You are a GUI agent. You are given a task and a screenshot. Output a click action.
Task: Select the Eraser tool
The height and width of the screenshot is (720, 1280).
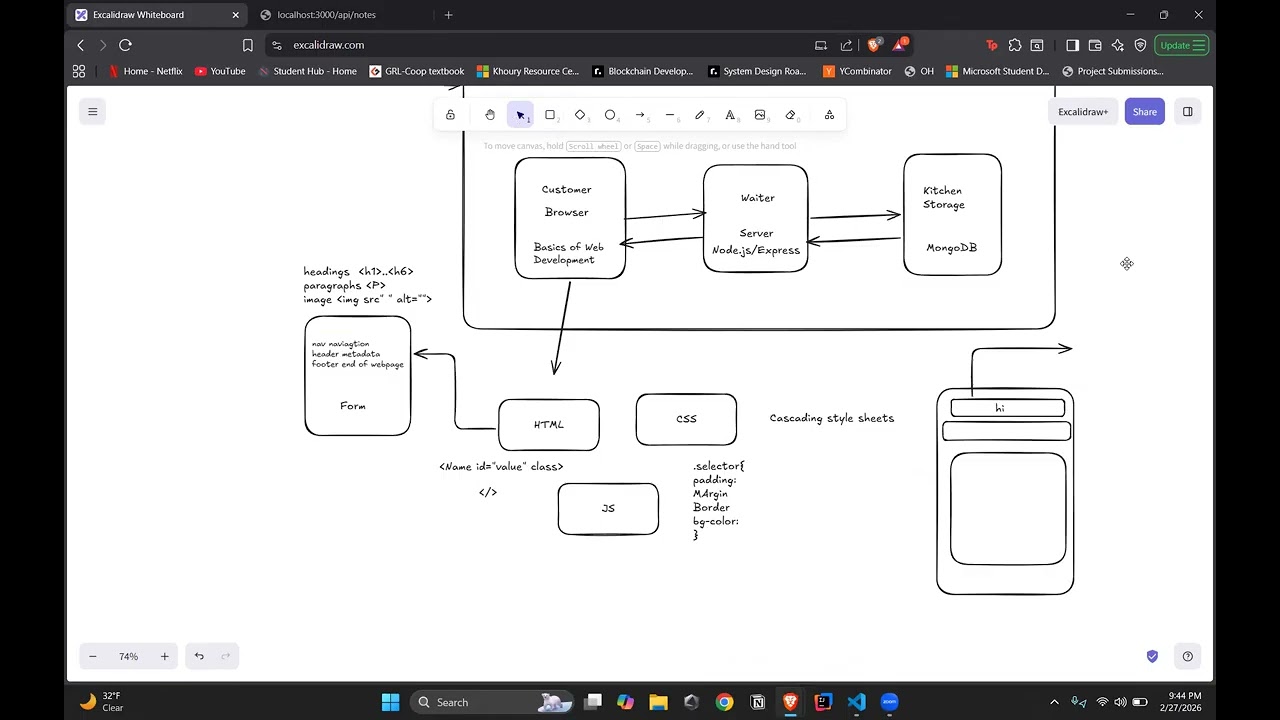(790, 115)
